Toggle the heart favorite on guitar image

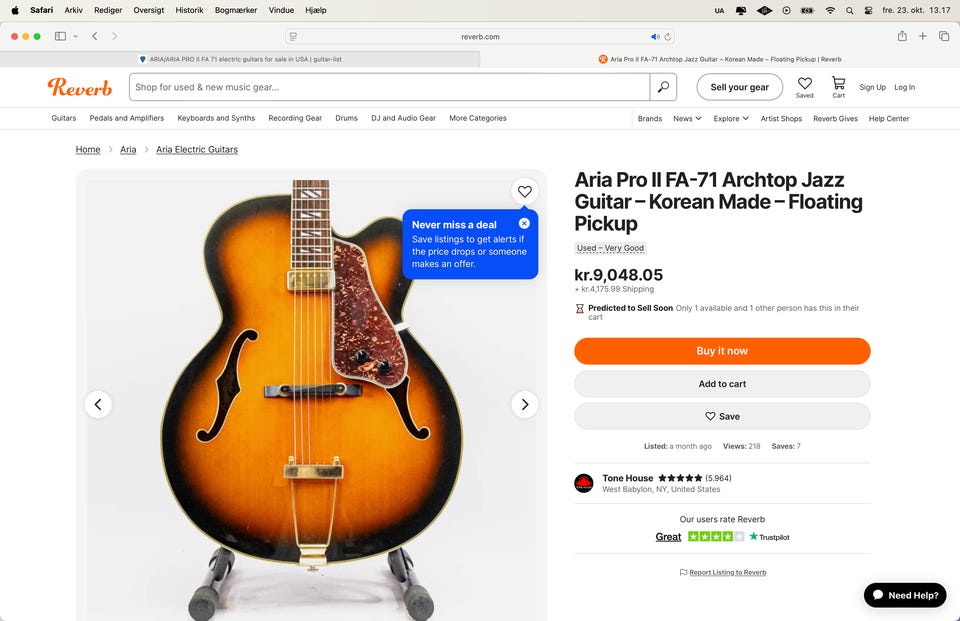(525, 192)
